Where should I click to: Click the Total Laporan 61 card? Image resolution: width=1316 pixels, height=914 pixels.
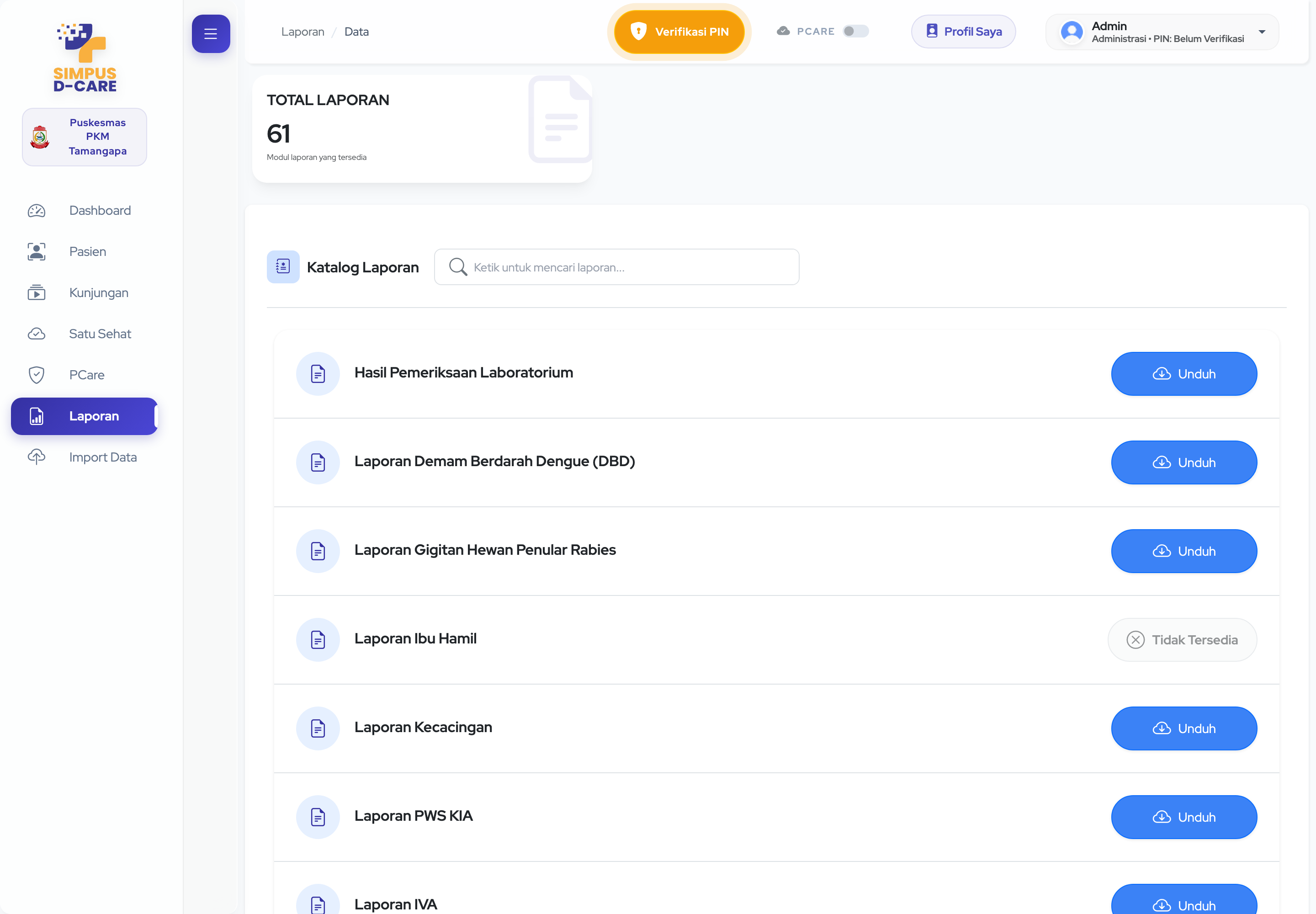tap(422, 129)
